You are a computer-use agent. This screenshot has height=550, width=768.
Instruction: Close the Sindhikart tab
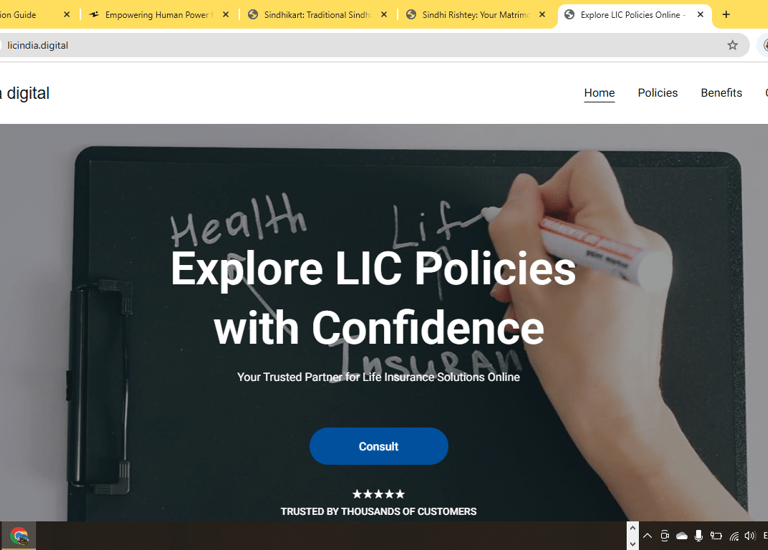(x=384, y=15)
